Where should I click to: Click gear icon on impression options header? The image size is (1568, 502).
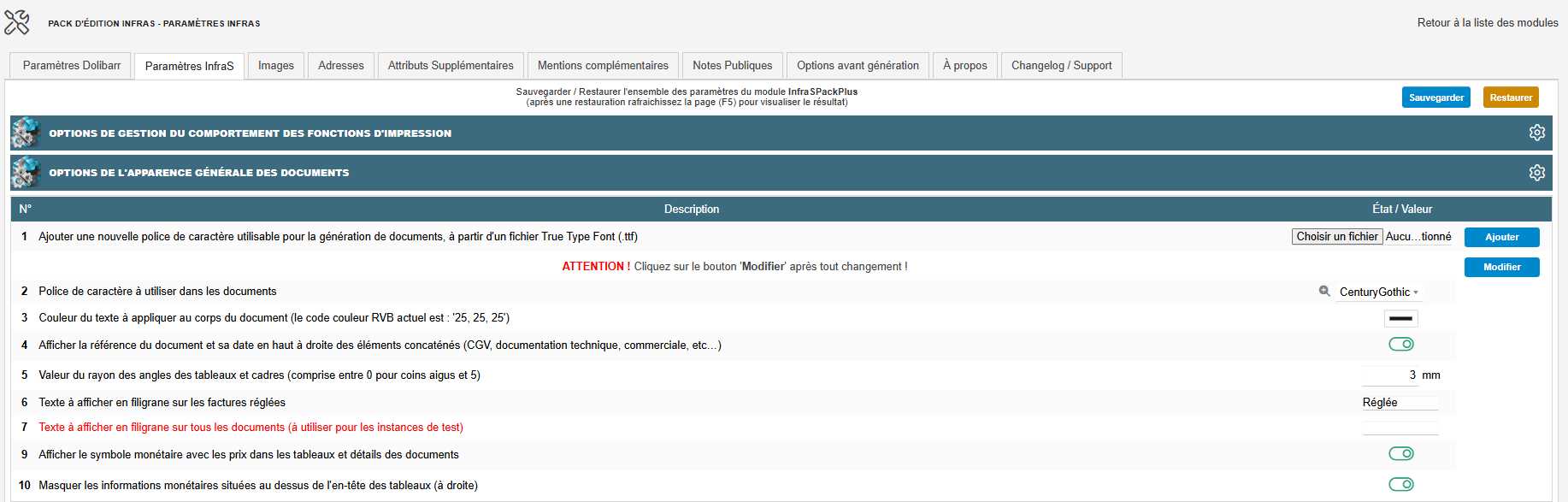click(x=1537, y=133)
